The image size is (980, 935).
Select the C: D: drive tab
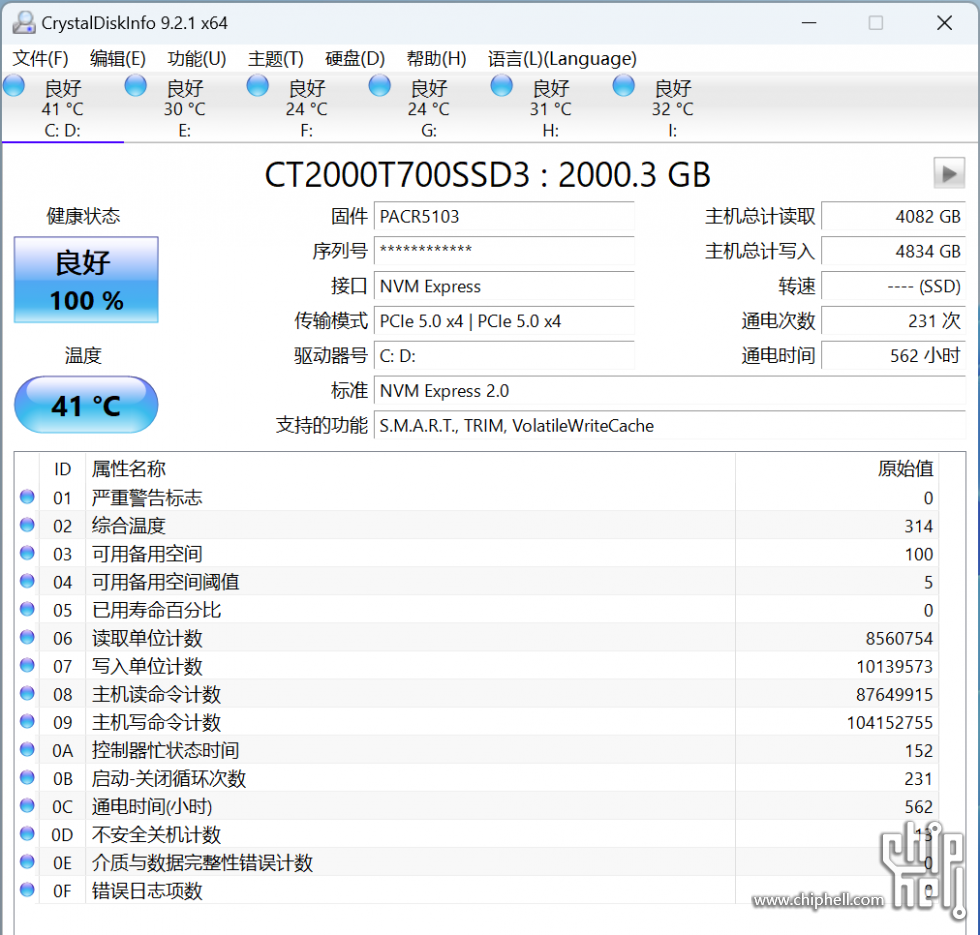[62, 108]
